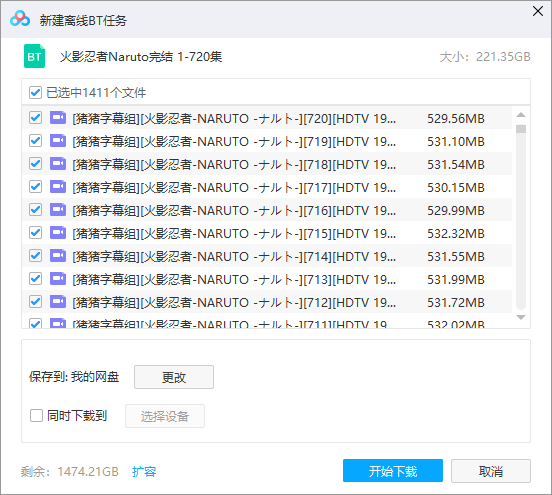Select the episode [717] file name
Viewport: 552px width, 495px height.
tap(234, 188)
